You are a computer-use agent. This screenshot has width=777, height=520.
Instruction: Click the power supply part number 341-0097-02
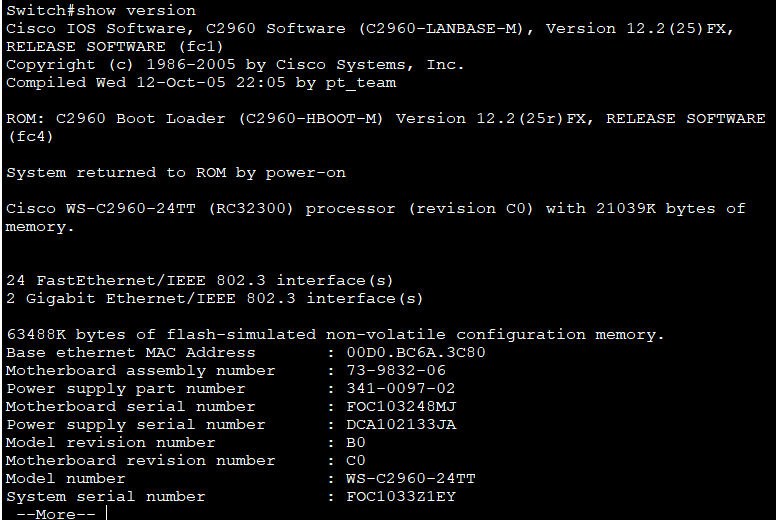400,388
